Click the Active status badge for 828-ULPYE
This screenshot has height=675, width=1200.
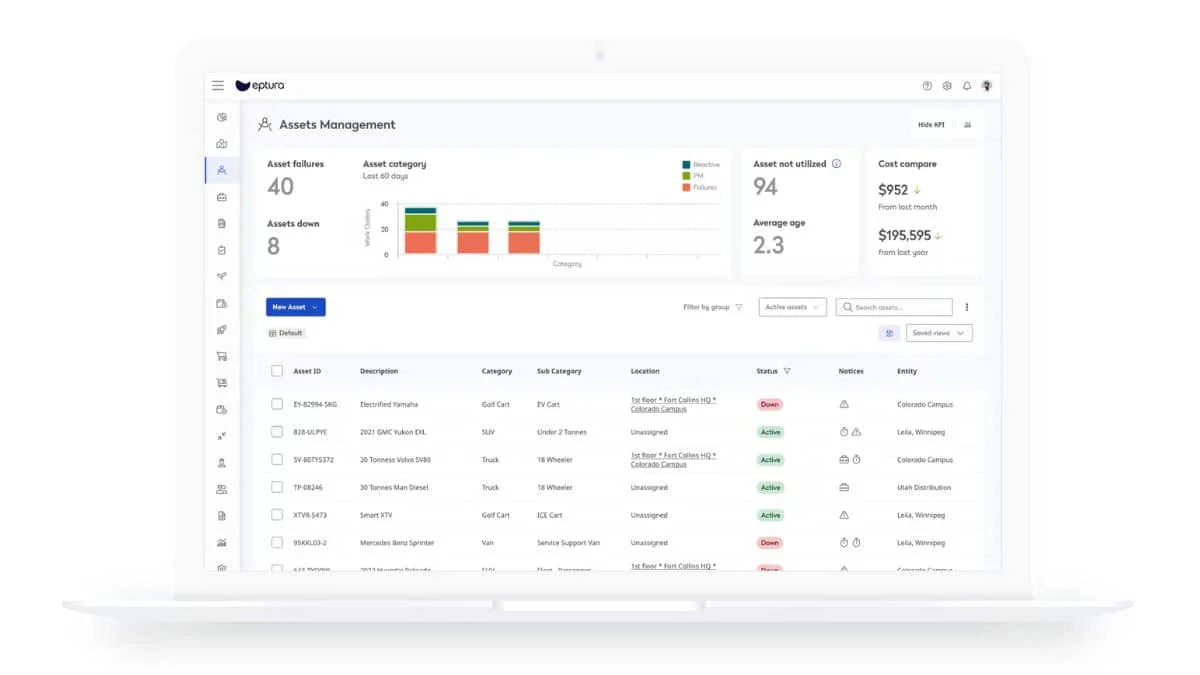770,432
